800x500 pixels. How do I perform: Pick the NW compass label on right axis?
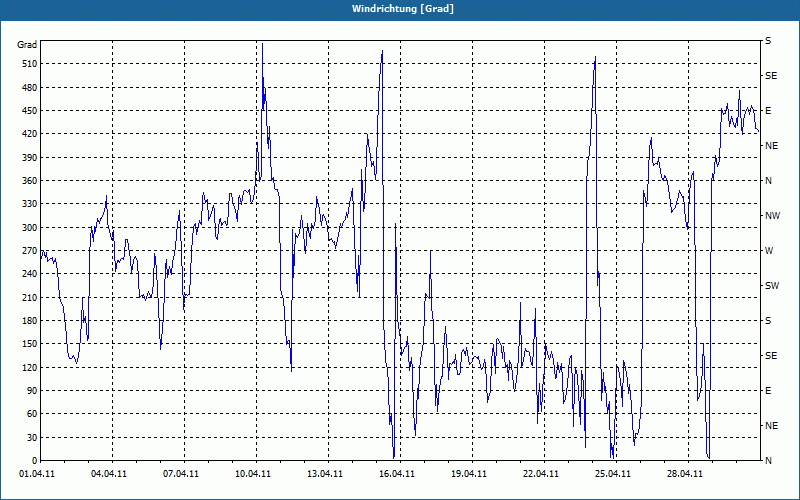pos(772,216)
